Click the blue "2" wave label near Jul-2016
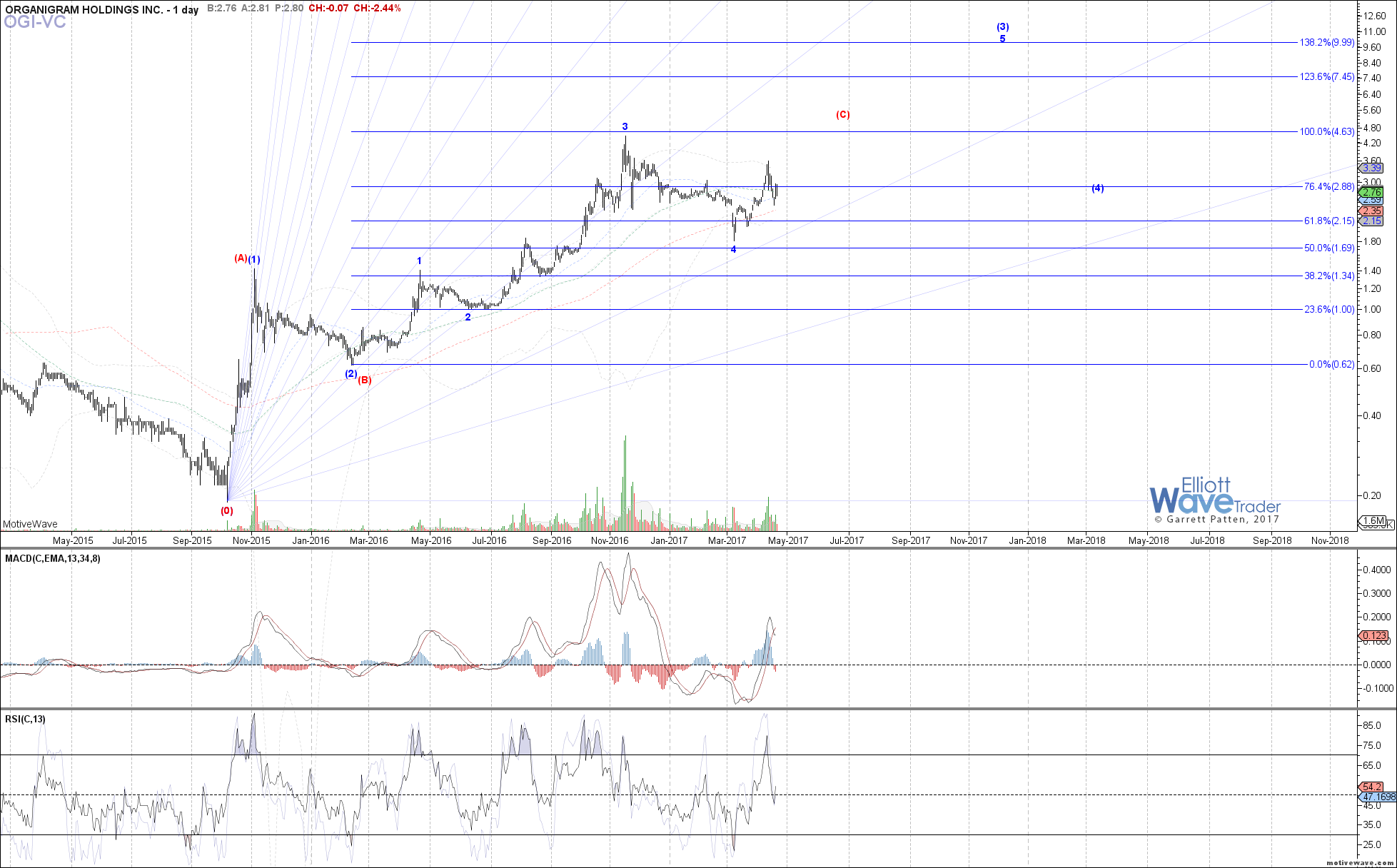Image resolution: width=1397 pixels, height=868 pixels. (468, 317)
